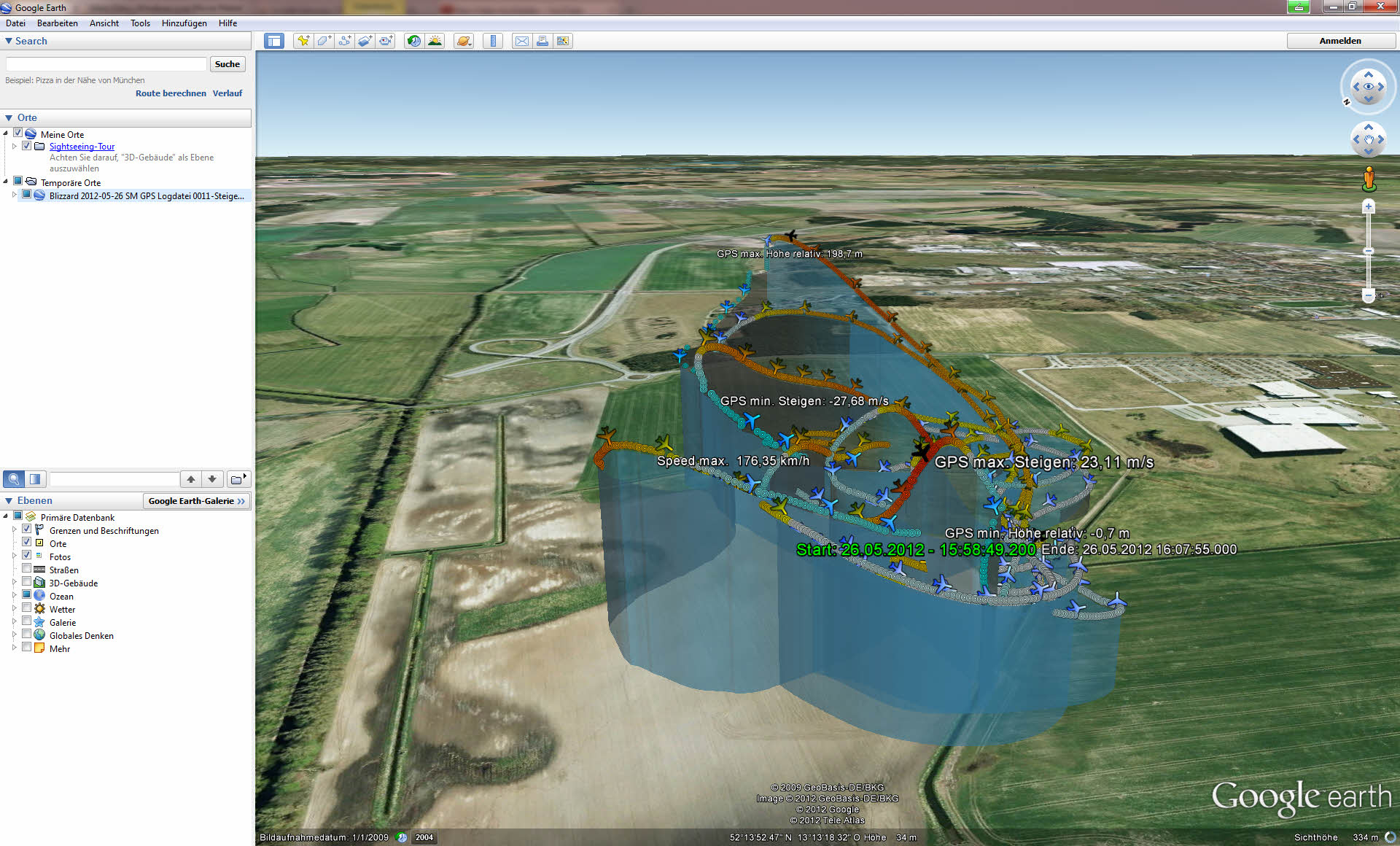Screen dimensions: 1400x846
Task: Toggle Blizzard GPS Logdatei checkbox
Action: pyautogui.click(x=26, y=195)
